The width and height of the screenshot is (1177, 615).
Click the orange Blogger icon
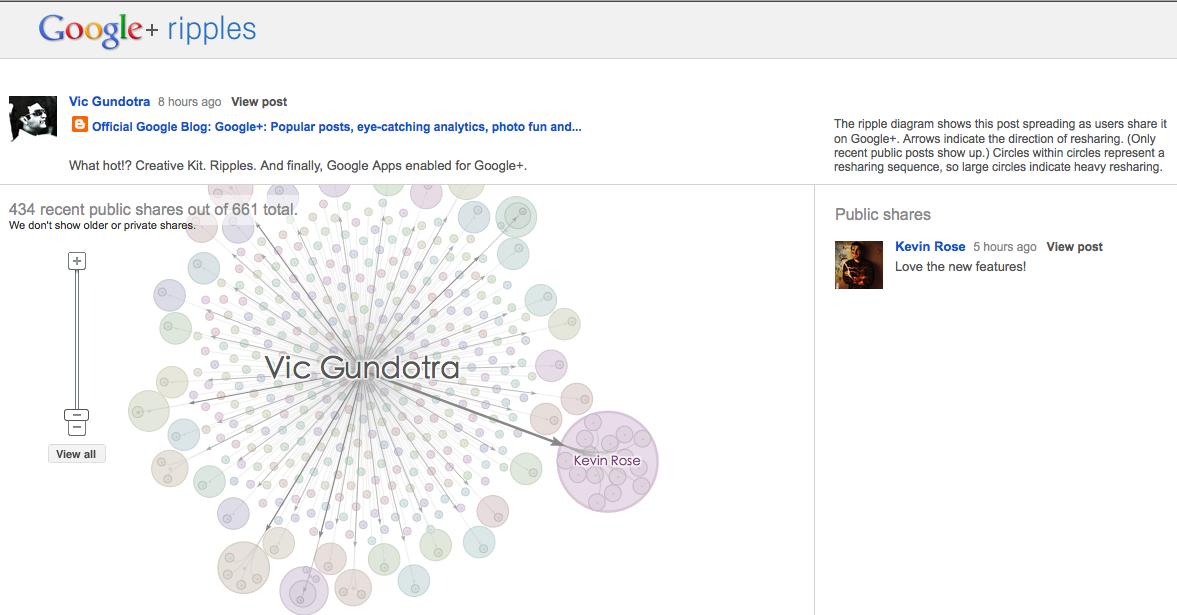80,125
